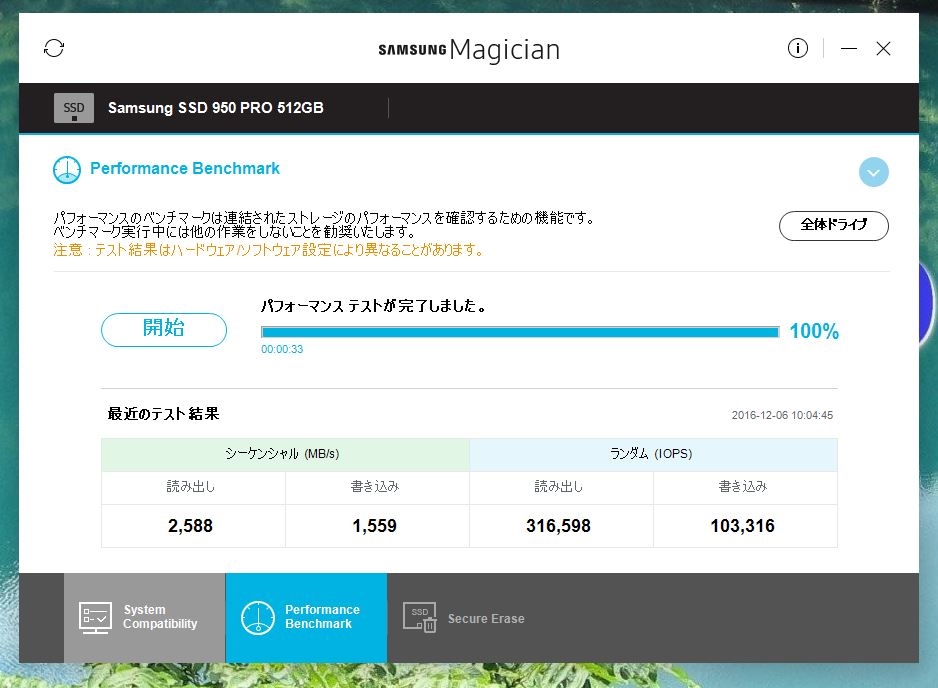
Task: Click the パフォーマンス テストが完了しました status
Action: pos(373,306)
